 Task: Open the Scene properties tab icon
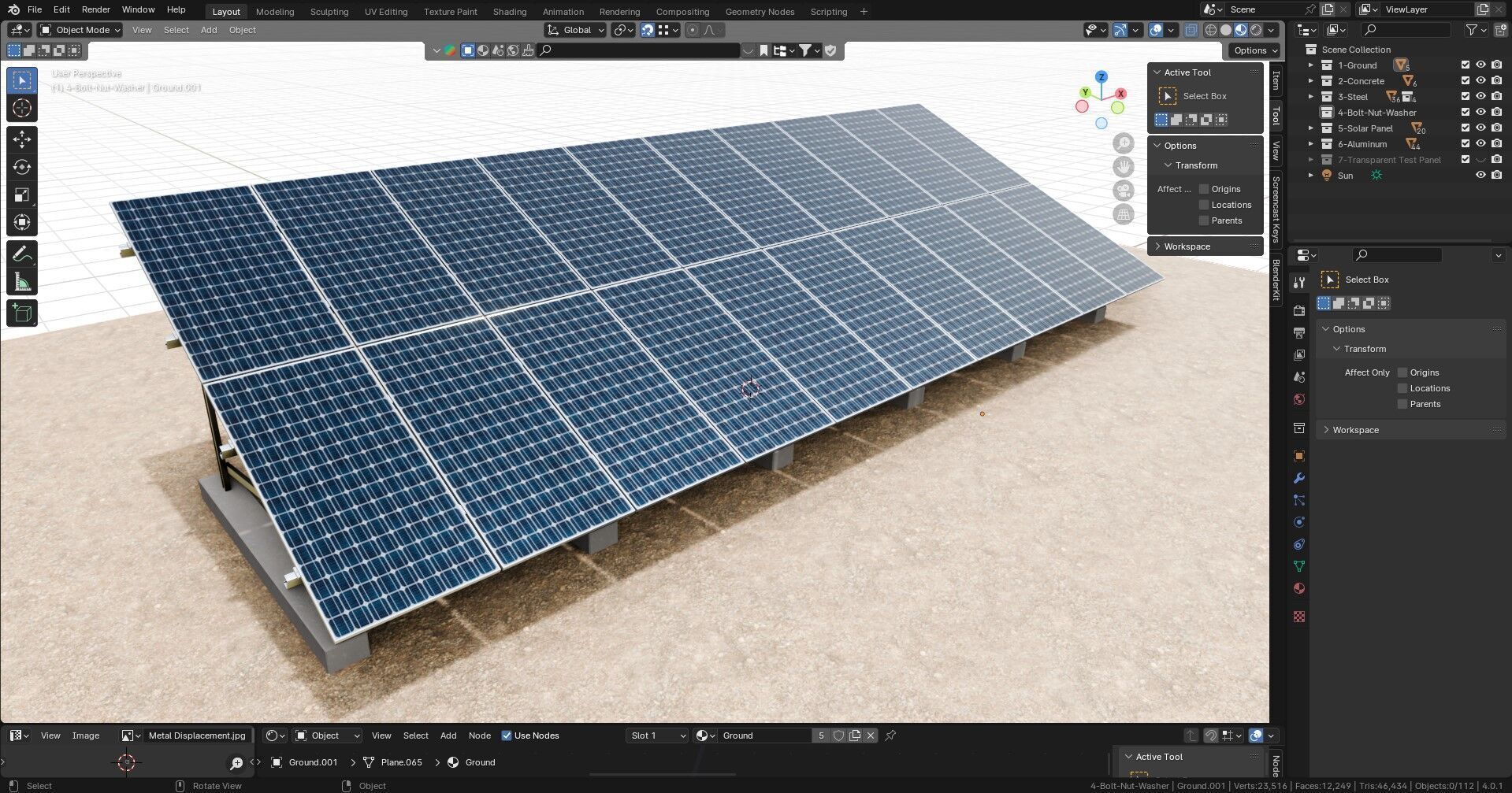pos(1299,377)
